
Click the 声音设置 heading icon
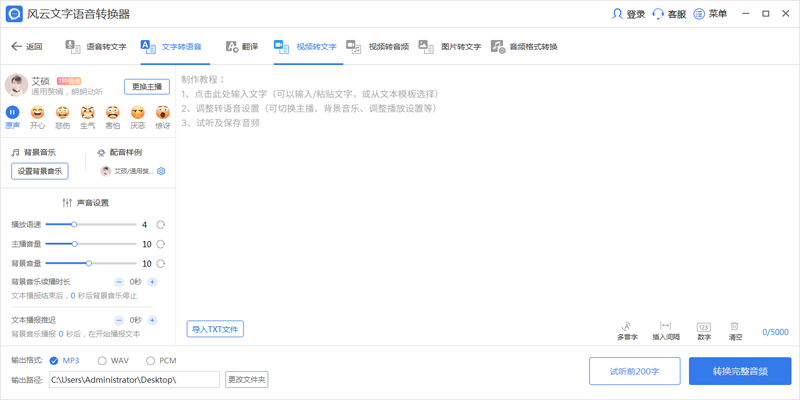click(x=67, y=203)
